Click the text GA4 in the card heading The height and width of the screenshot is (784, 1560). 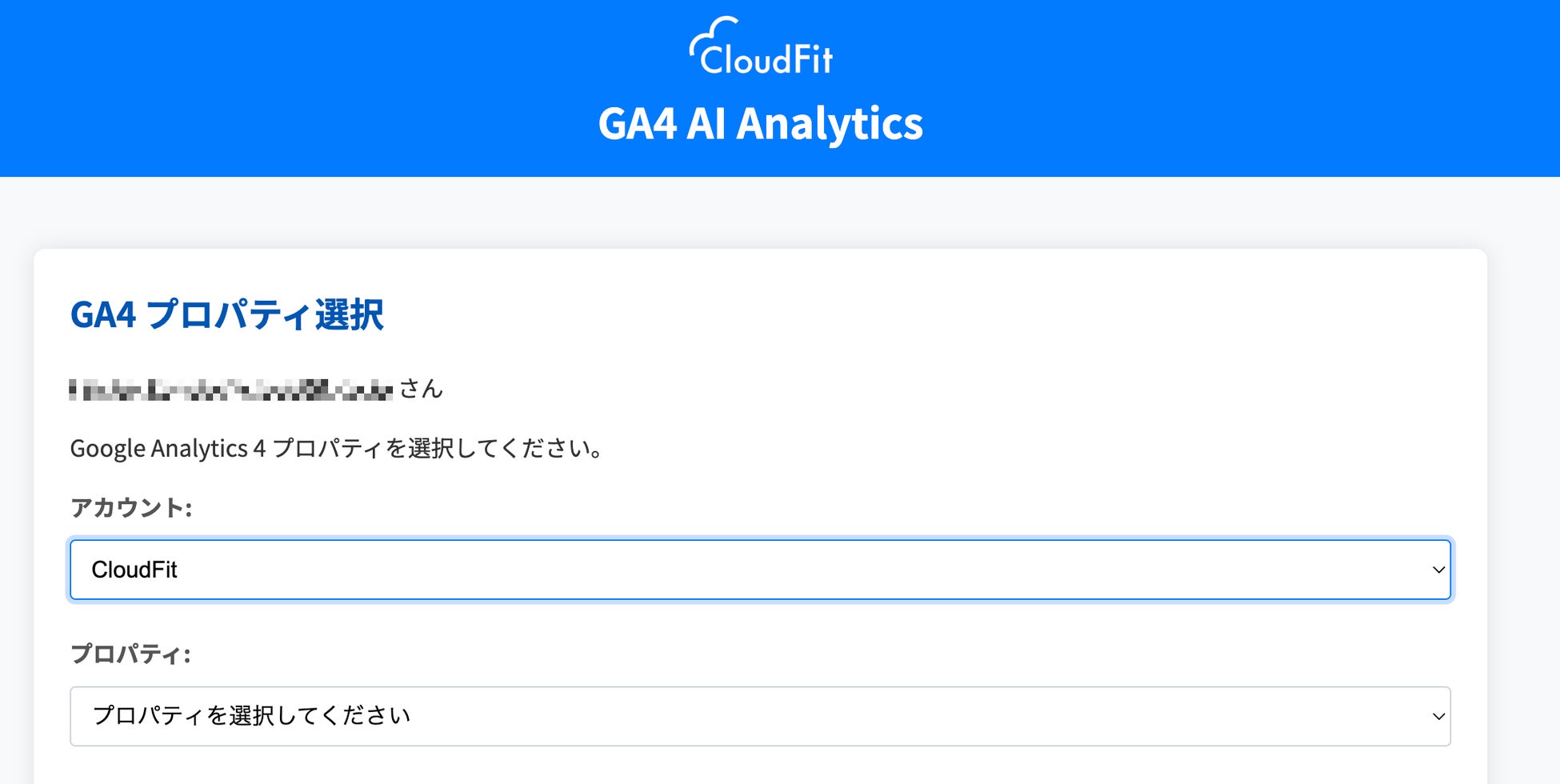tap(103, 314)
